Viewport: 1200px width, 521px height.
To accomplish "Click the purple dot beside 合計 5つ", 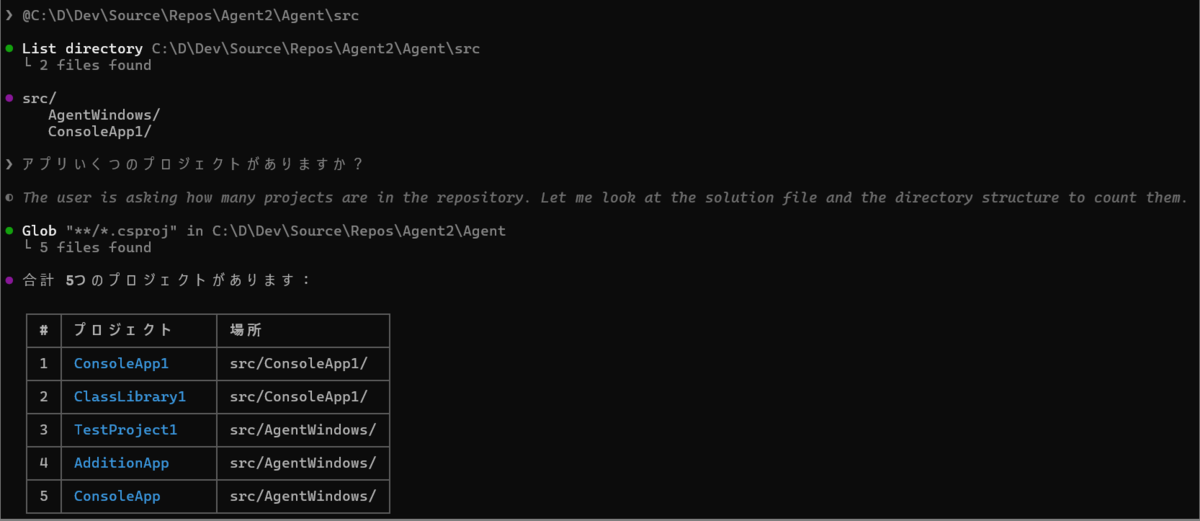I will [9, 280].
